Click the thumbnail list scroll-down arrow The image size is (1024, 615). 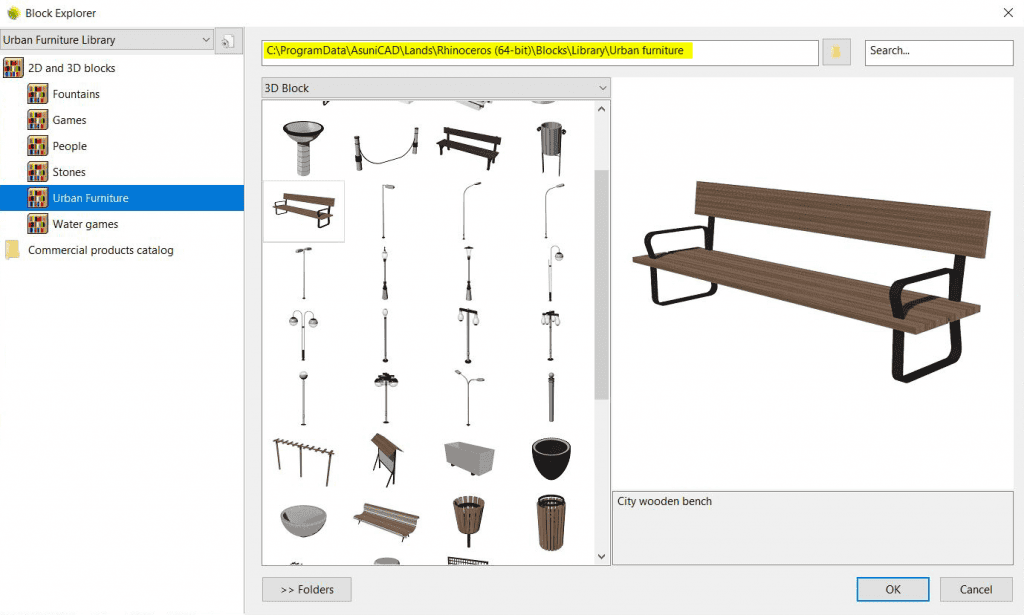pyautogui.click(x=601, y=556)
